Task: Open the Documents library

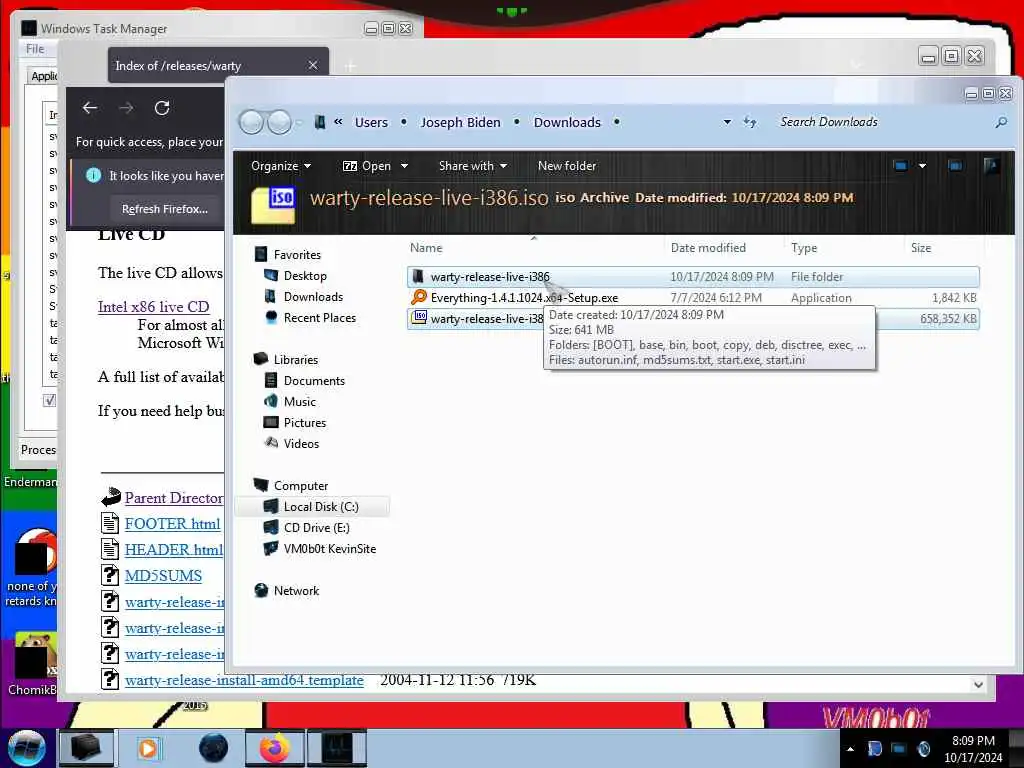Action: click(x=313, y=381)
